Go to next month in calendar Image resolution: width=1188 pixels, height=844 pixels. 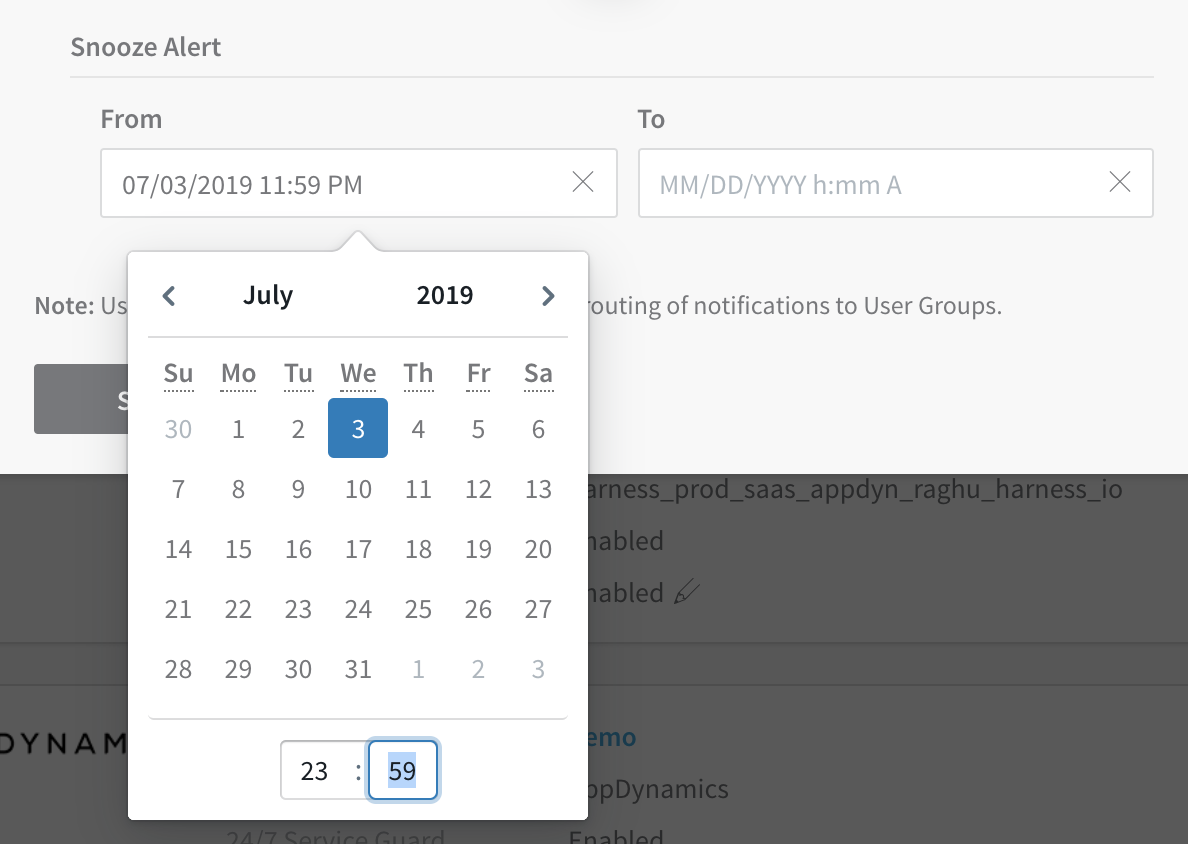point(548,295)
